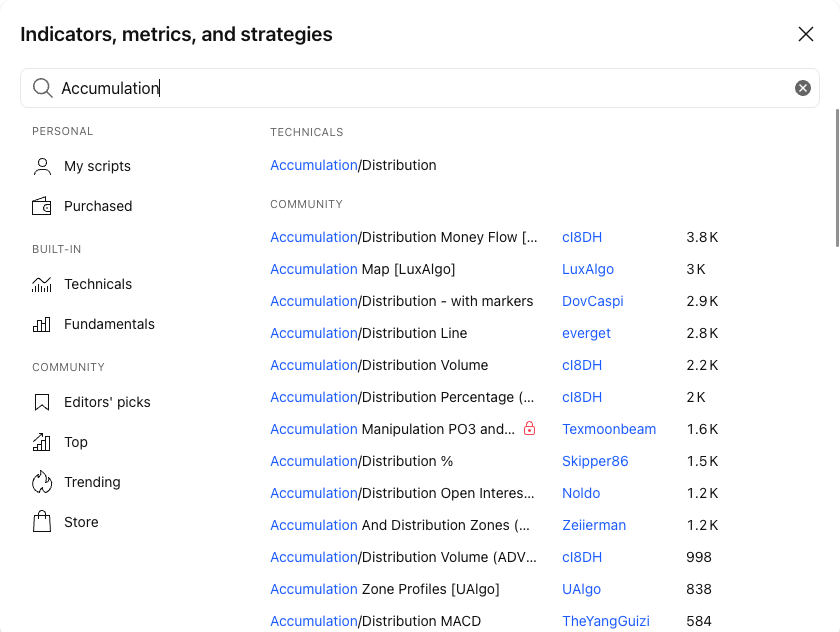This screenshot has width=840, height=632.
Task: Open author UAlgo's profile
Action: [x=581, y=589]
